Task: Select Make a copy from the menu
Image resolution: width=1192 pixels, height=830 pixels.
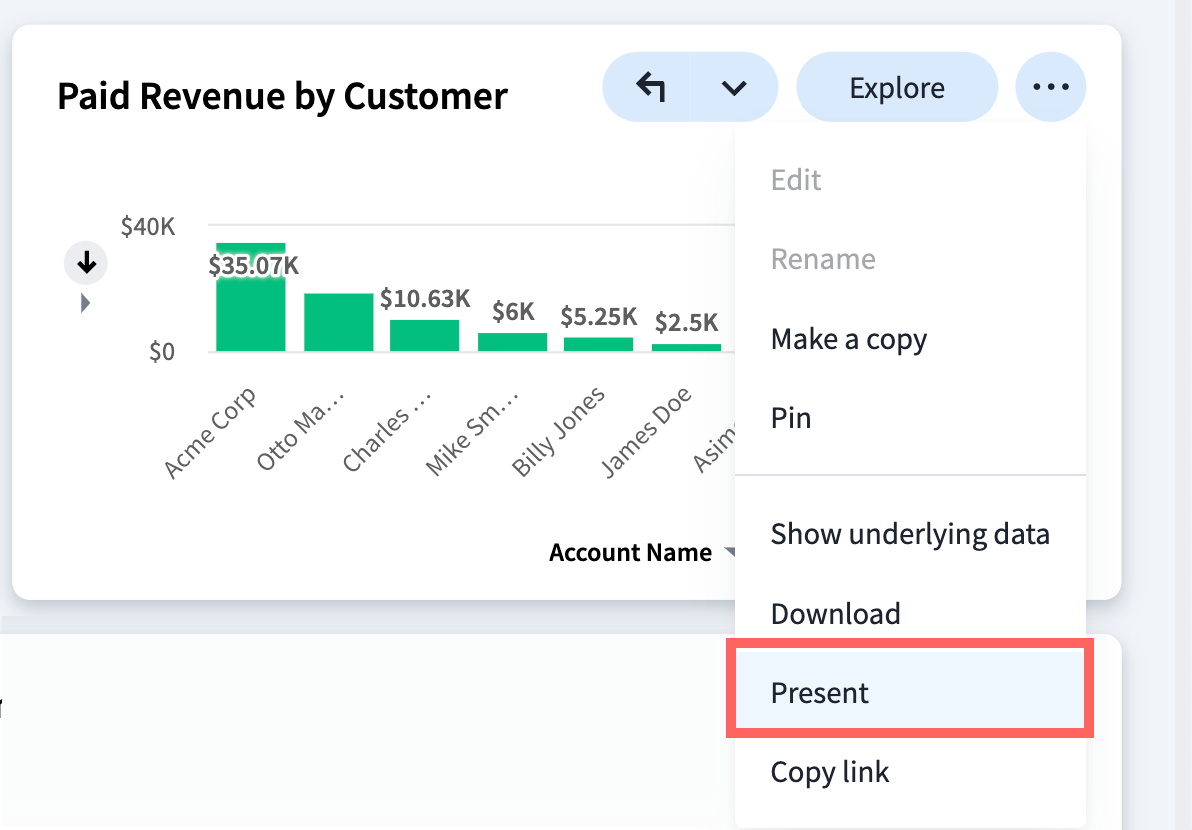Action: [848, 340]
